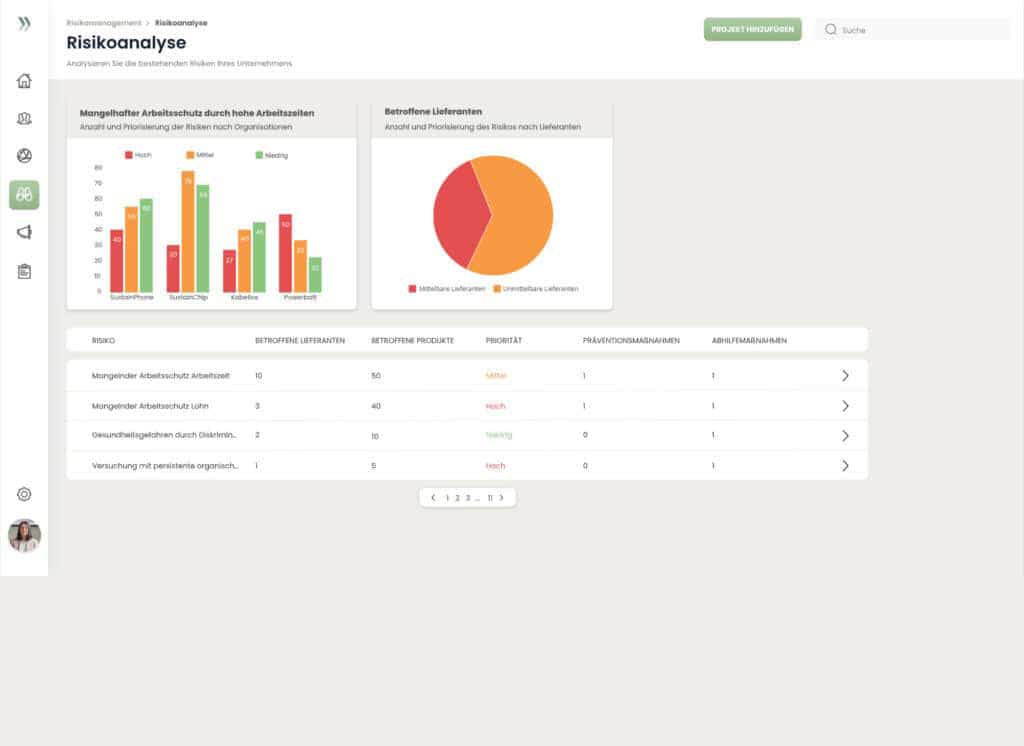Select page 1 in pagination

coord(447,498)
